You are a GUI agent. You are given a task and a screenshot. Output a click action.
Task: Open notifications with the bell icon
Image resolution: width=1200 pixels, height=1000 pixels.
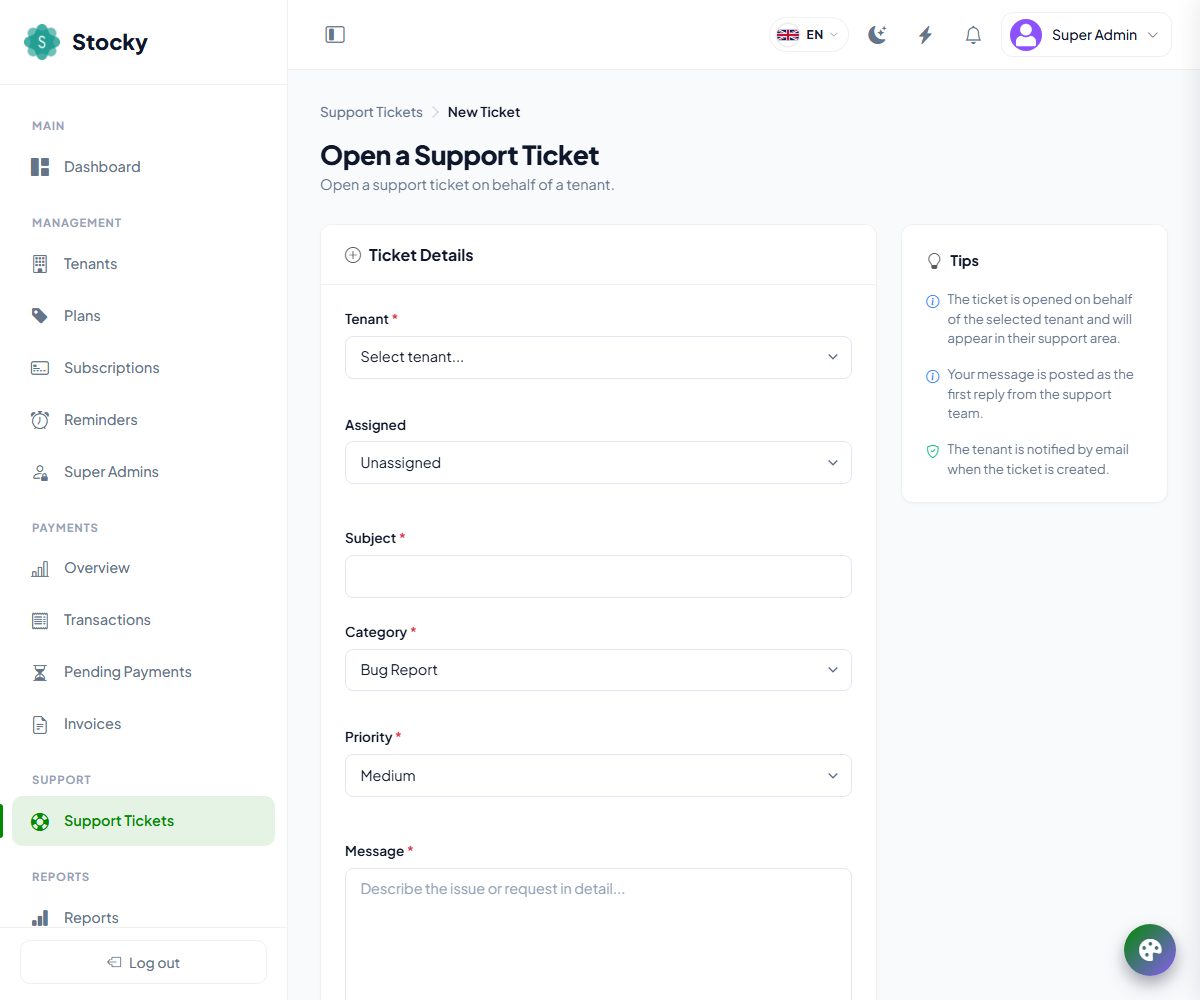[x=973, y=35]
